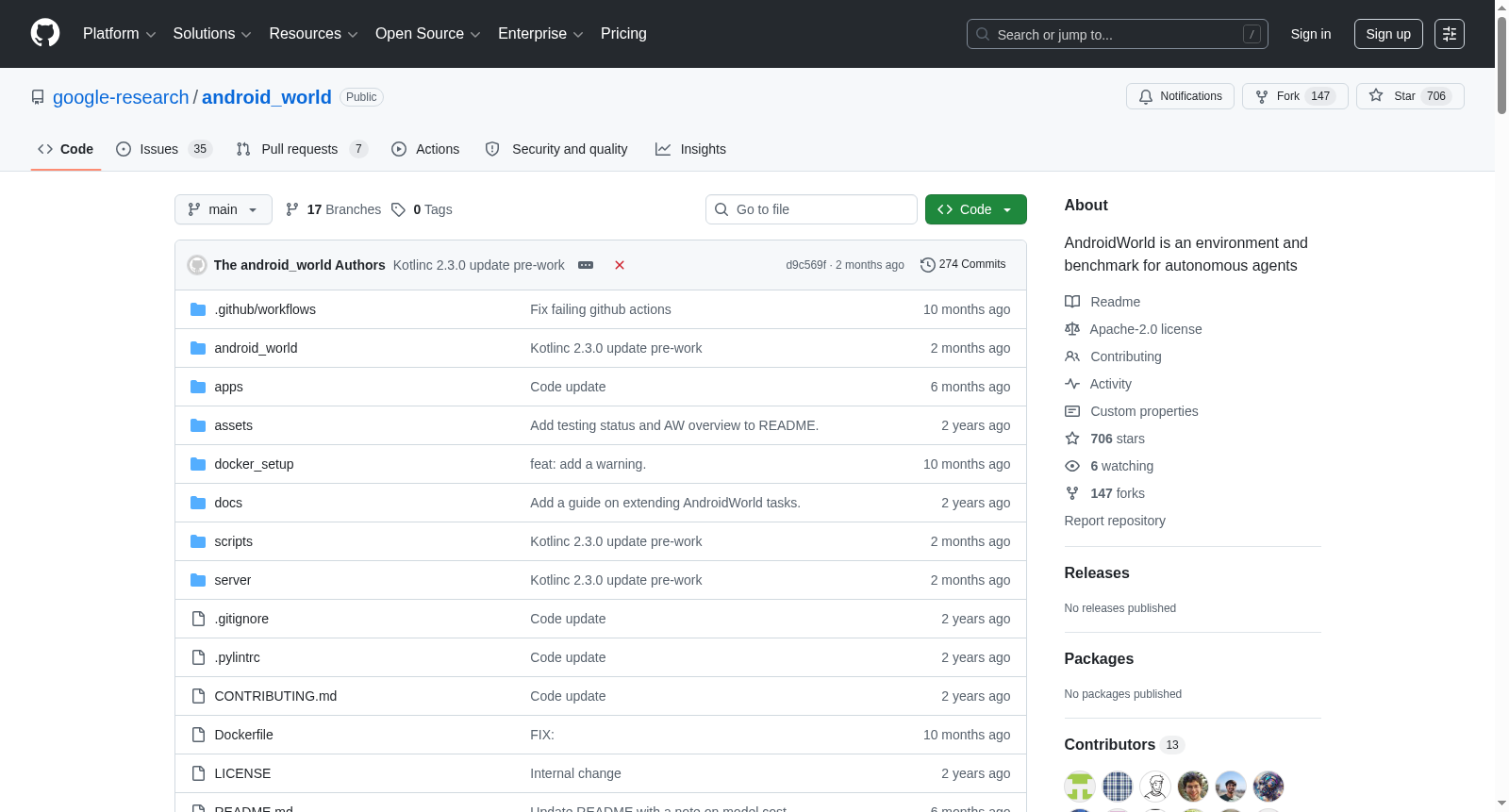This screenshot has width=1509, height=812.
Task: Open the android_world repository name link
Action: coord(267,97)
